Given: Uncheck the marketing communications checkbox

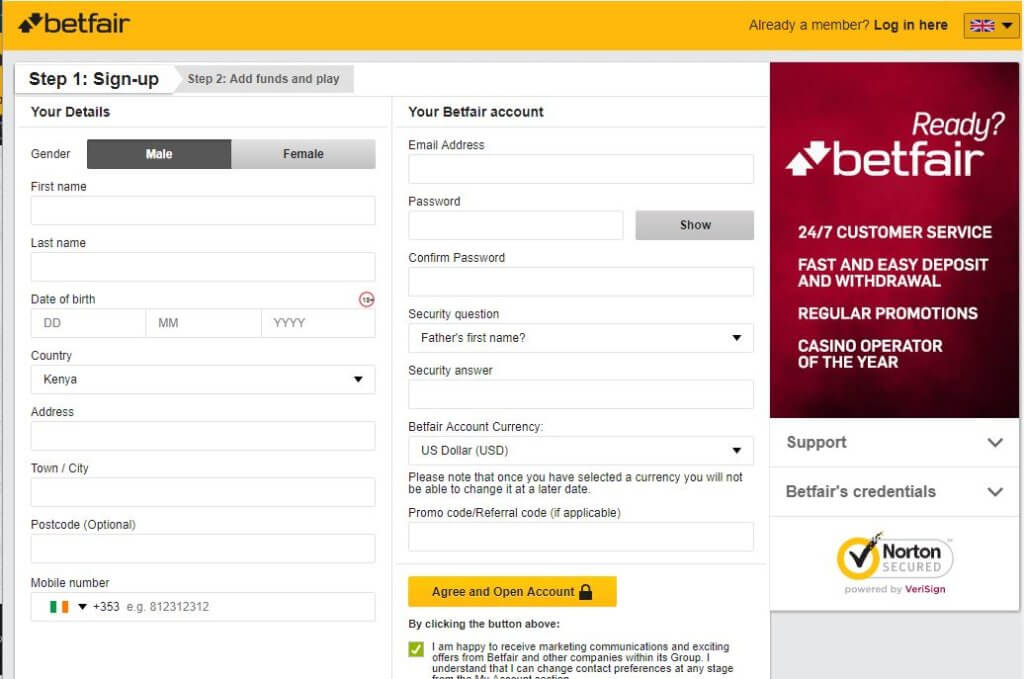Looking at the screenshot, I should pyautogui.click(x=416, y=649).
